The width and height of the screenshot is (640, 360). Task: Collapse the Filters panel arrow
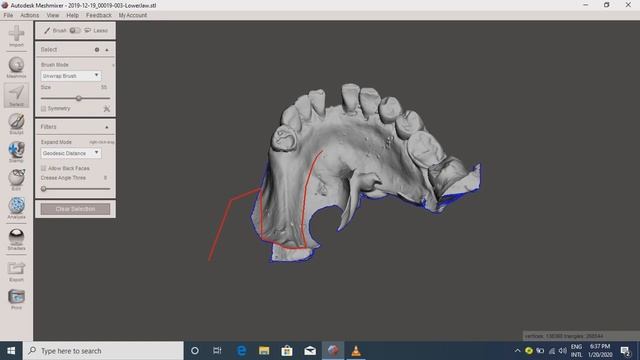tap(107, 127)
